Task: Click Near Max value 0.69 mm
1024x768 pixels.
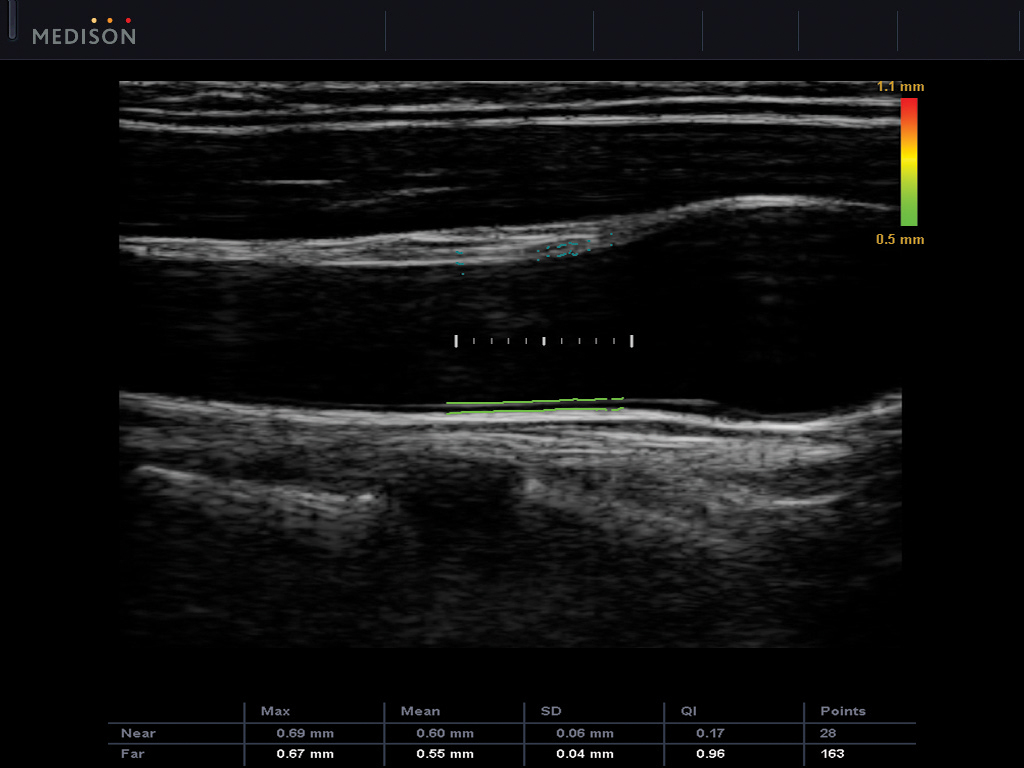Action: coord(305,733)
